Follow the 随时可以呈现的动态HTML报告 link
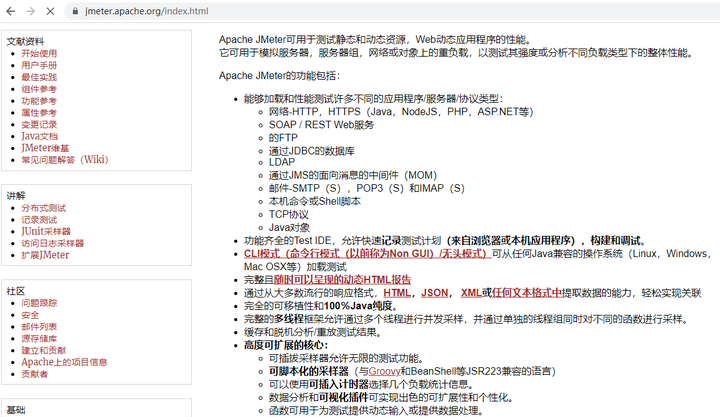This screenshot has height=417, width=720. pos(342,280)
